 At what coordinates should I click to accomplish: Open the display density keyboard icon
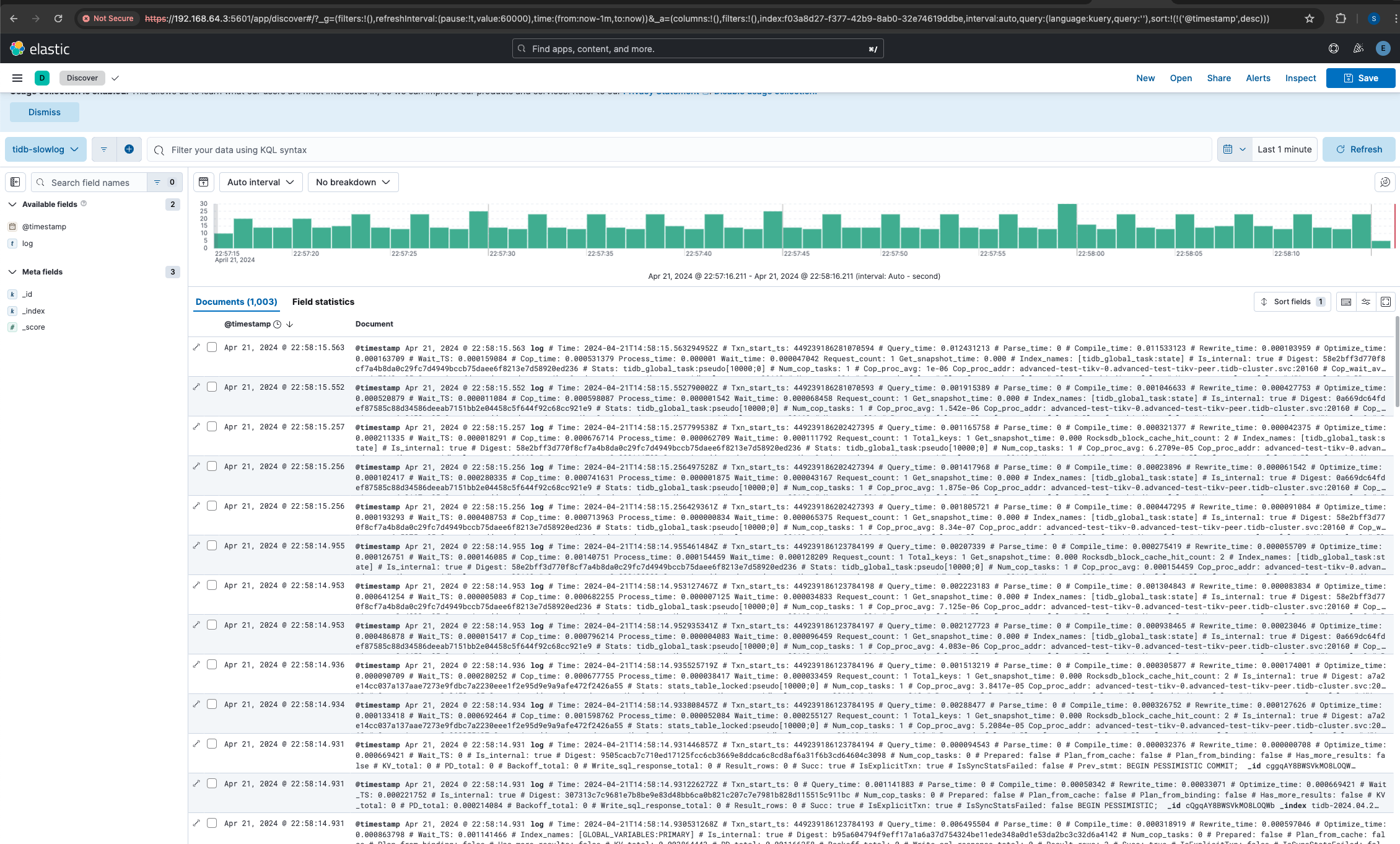[x=1346, y=302]
